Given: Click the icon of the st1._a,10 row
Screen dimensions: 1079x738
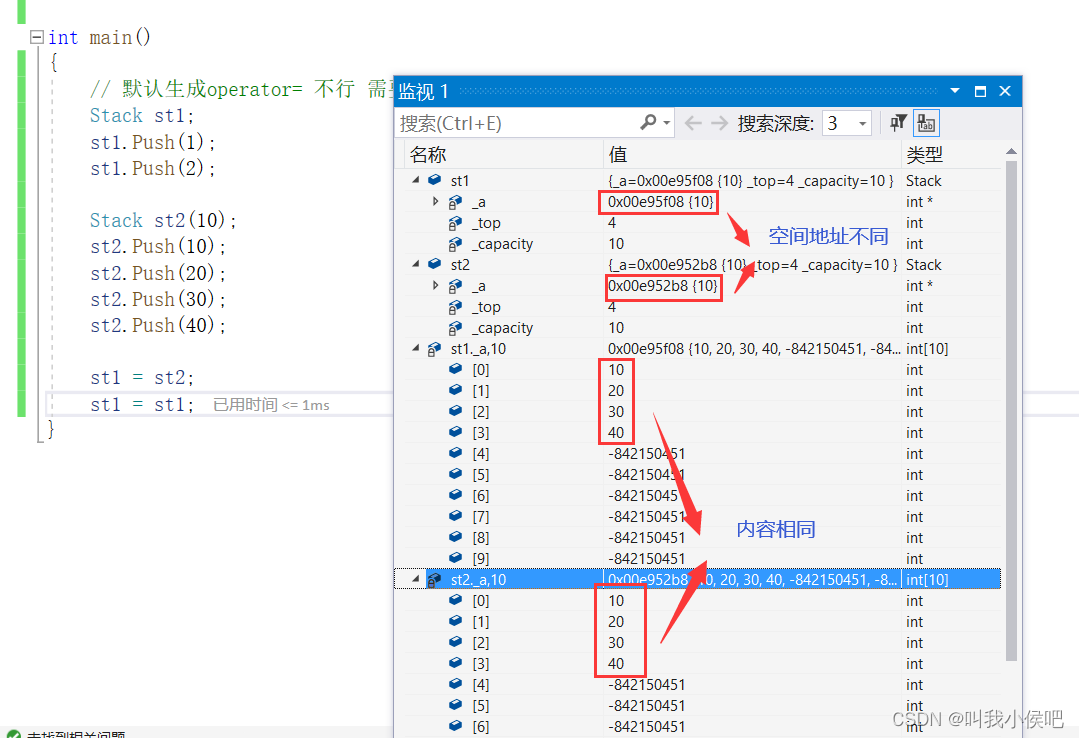Looking at the screenshot, I should tap(434, 349).
